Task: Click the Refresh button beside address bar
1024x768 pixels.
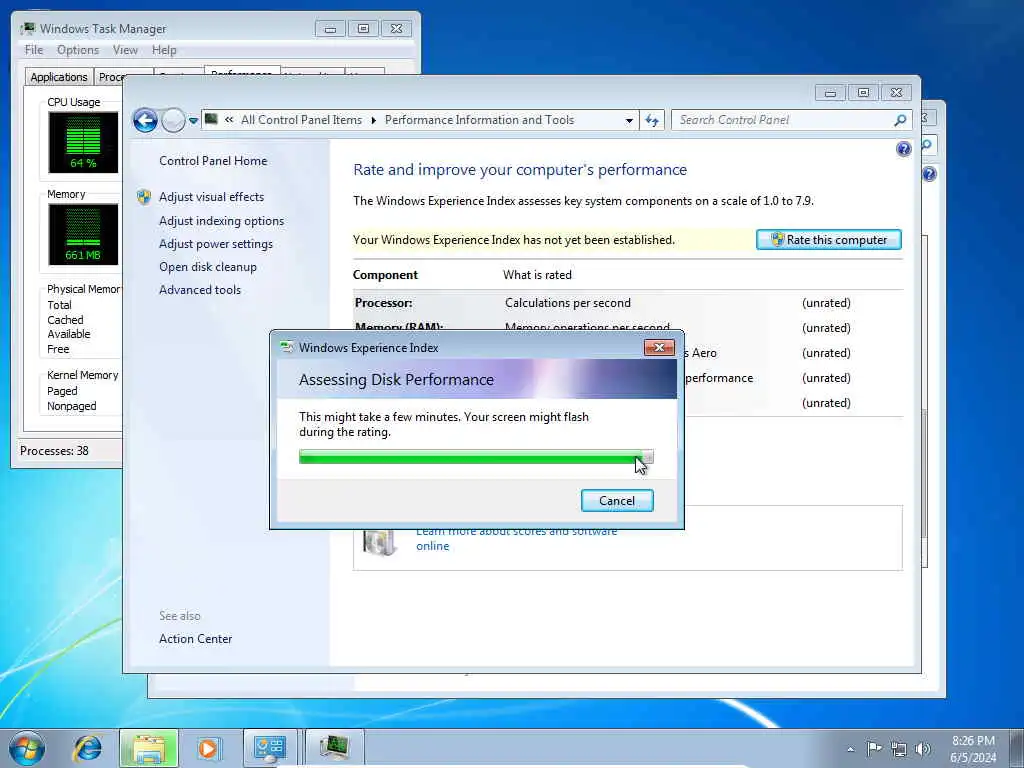Action: pos(652,120)
